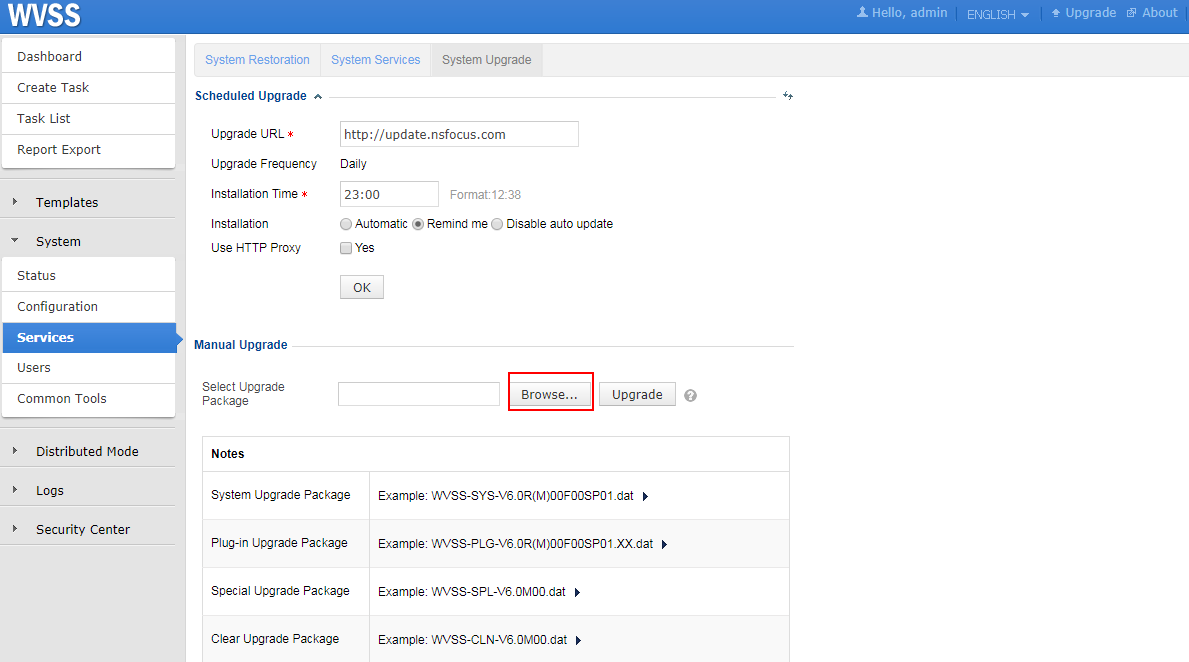
Task: Click the admin user icon
Action: coord(862,13)
